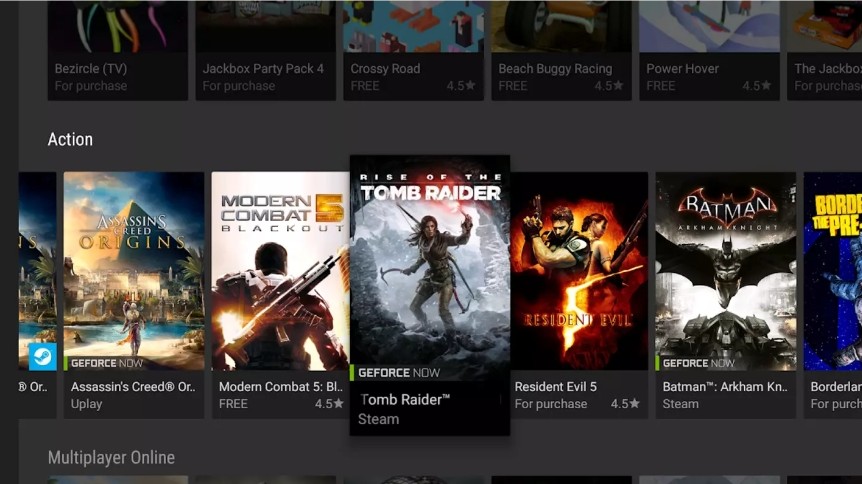The width and height of the screenshot is (862, 484).
Task: Click FREE label under Power Hover
Action: 661,86
